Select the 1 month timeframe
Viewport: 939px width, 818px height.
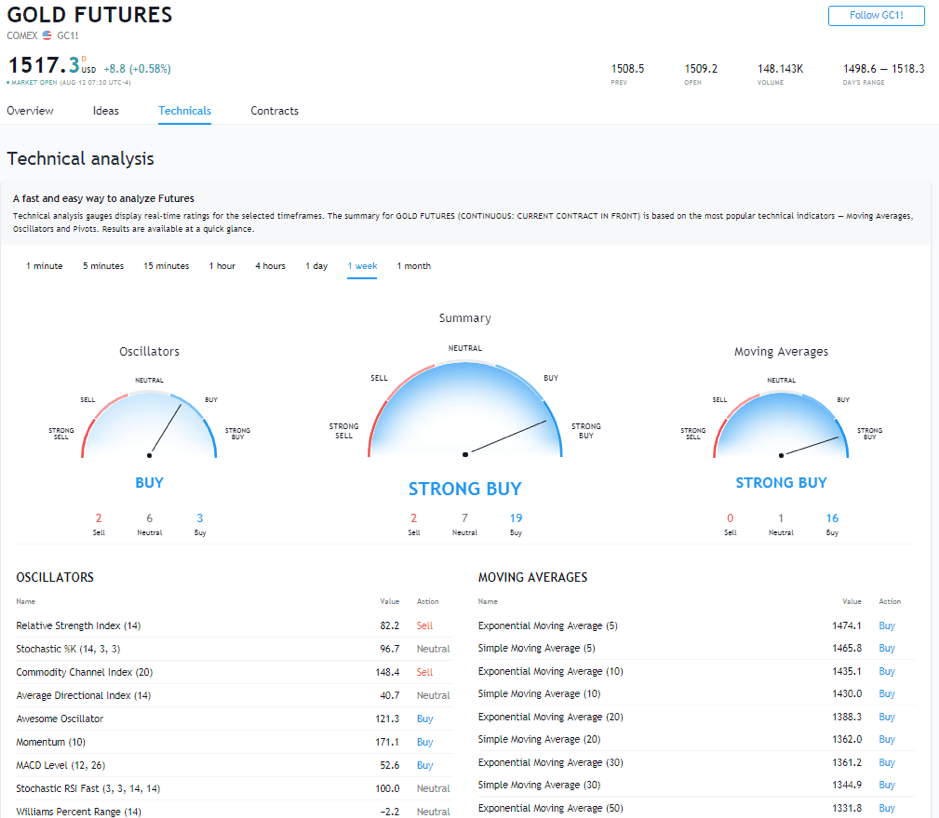pos(414,266)
